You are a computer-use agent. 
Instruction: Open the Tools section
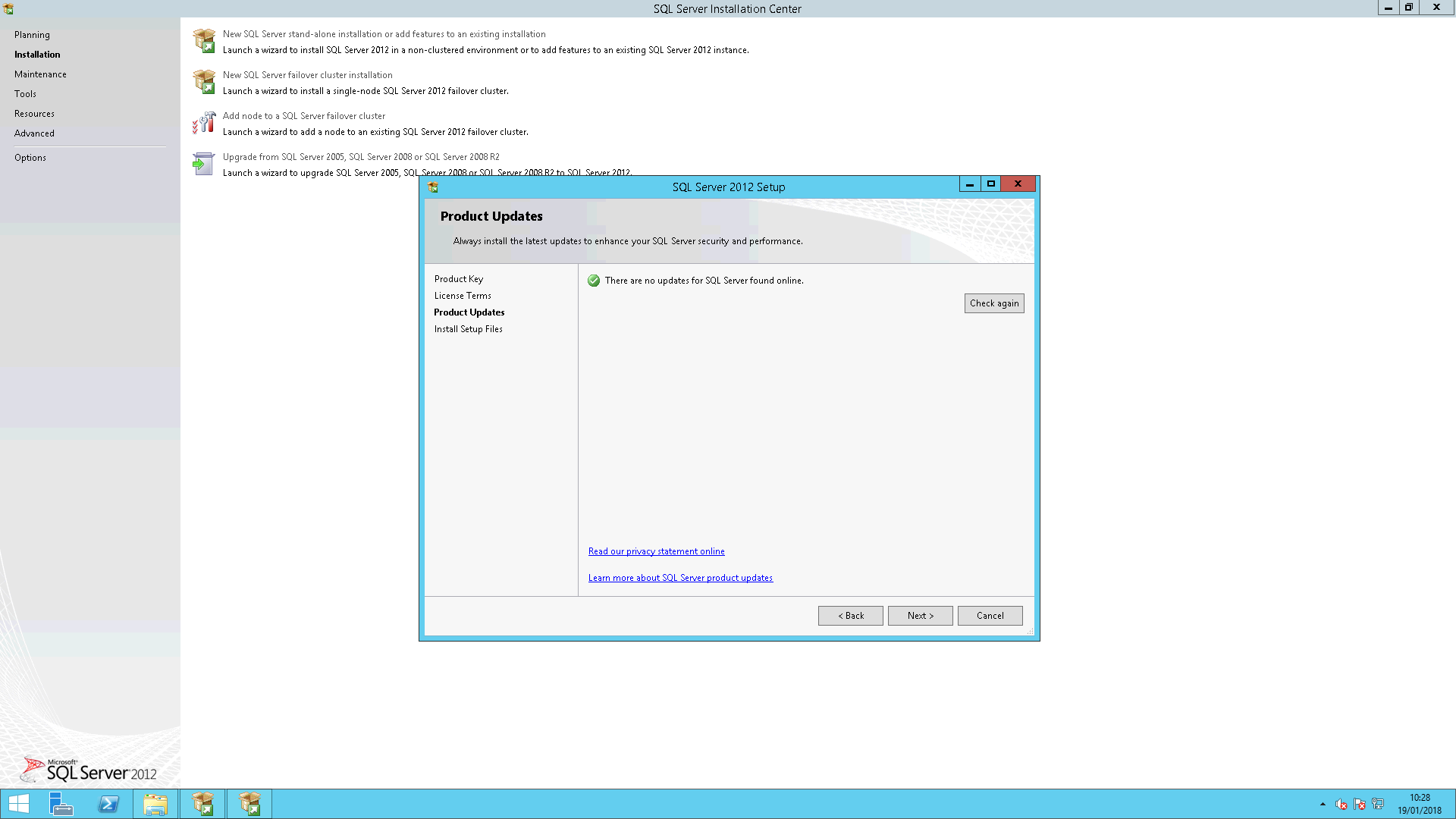(25, 94)
